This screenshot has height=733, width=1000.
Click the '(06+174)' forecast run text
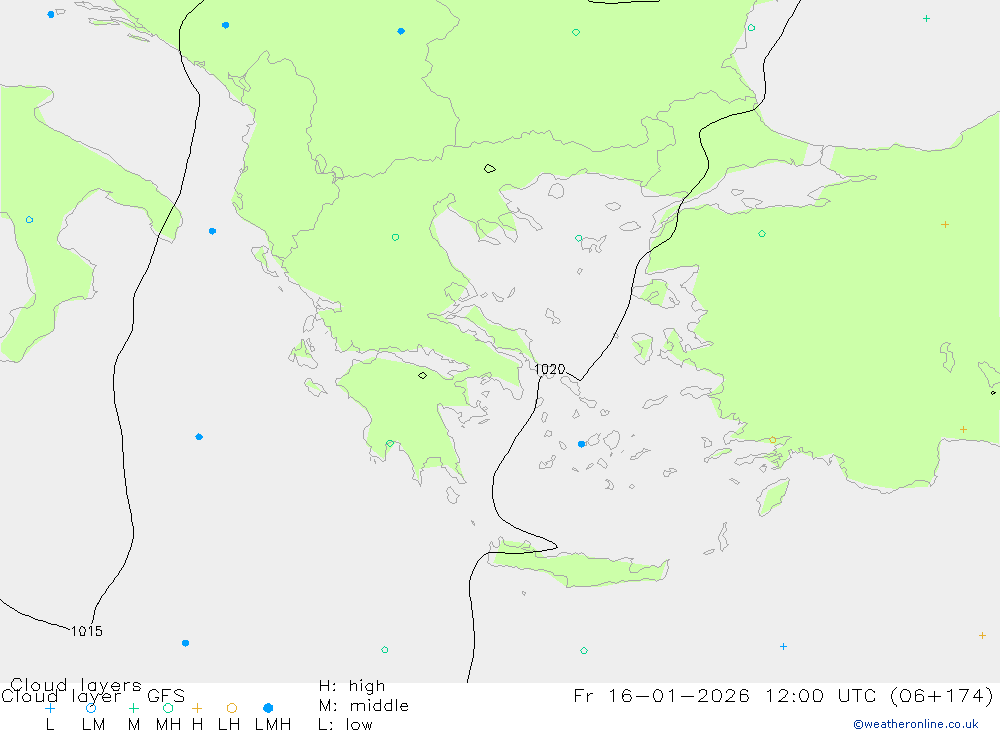(941, 695)
